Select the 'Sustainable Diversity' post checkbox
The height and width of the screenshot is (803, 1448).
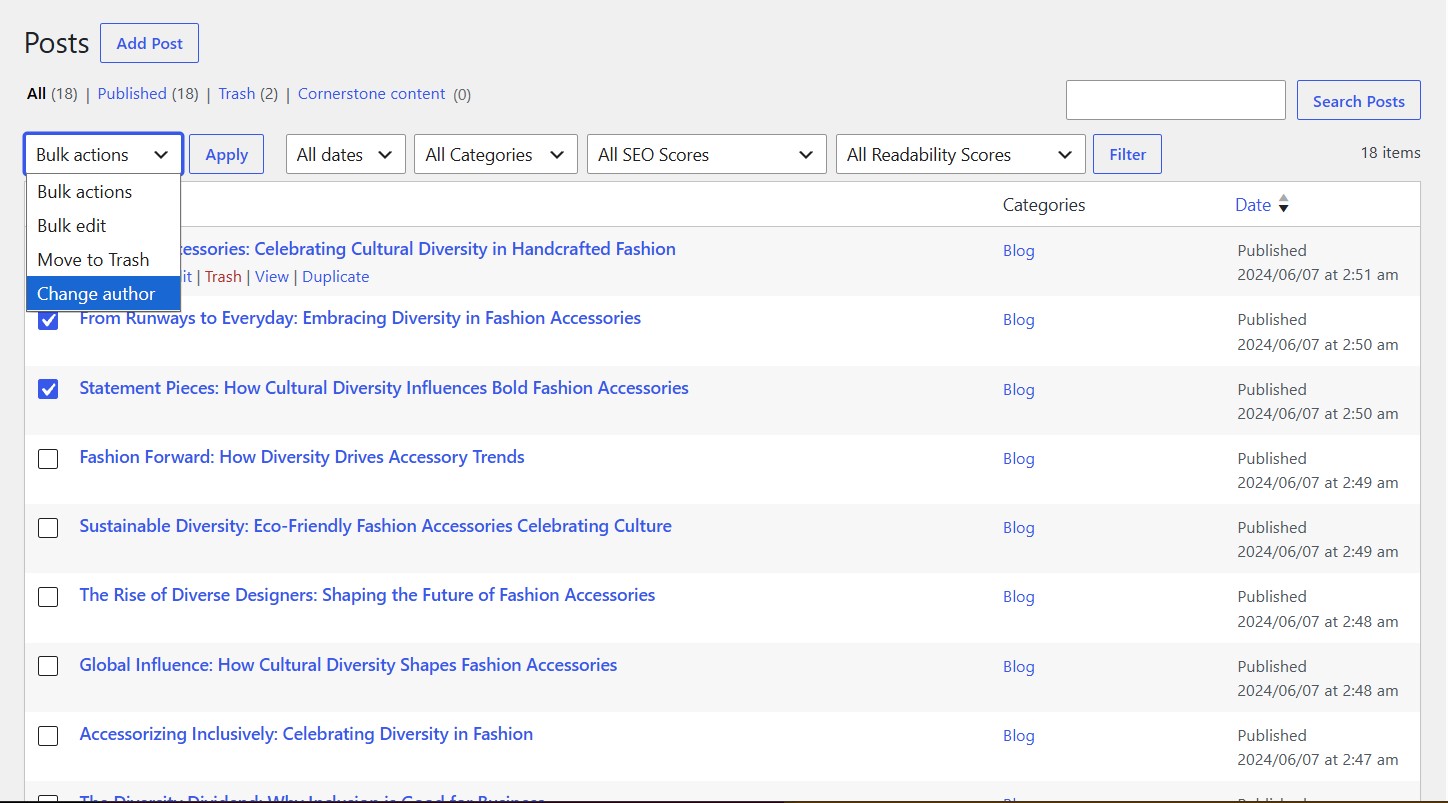48,528
